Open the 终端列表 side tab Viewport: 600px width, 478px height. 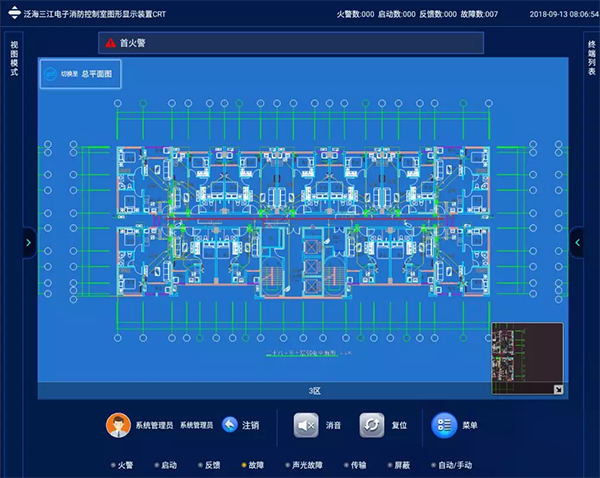(x=591, y=58)
